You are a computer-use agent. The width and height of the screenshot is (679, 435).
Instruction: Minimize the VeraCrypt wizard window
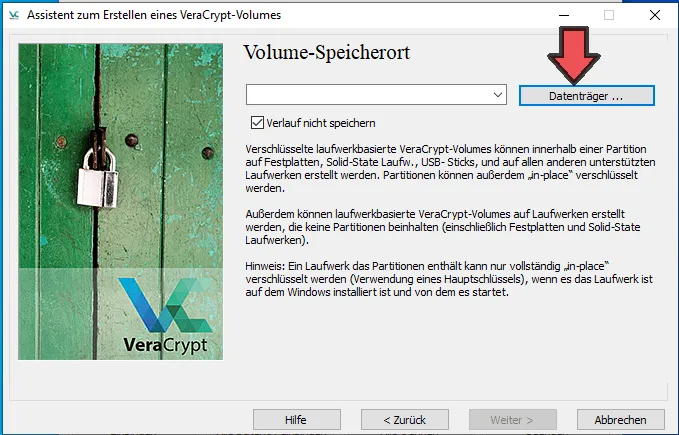pos(564,15)
